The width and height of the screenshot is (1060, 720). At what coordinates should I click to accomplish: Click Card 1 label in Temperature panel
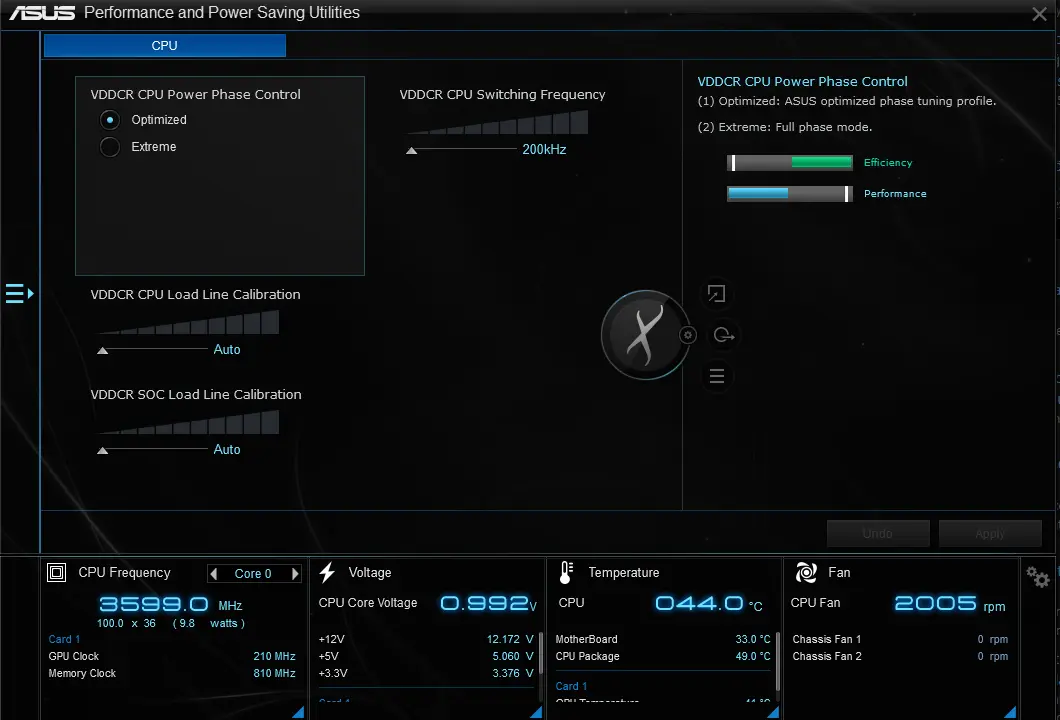[571, 686]
